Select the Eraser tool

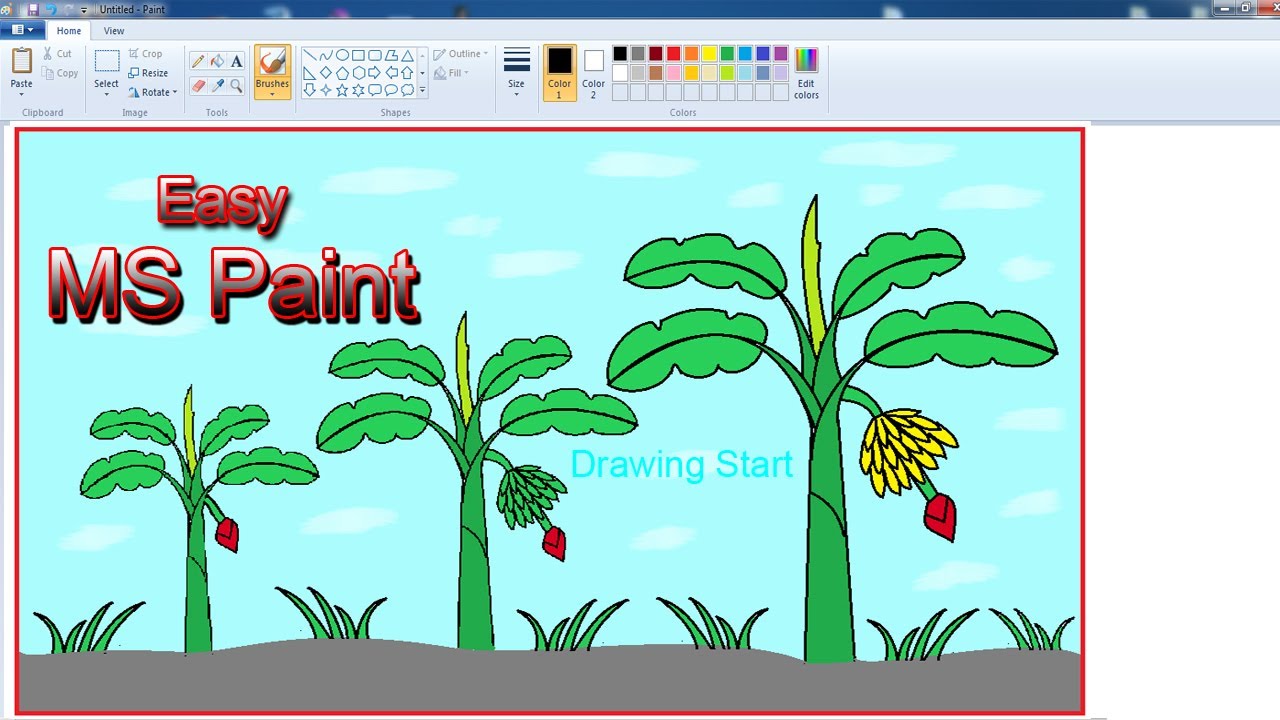coord(198,86)
